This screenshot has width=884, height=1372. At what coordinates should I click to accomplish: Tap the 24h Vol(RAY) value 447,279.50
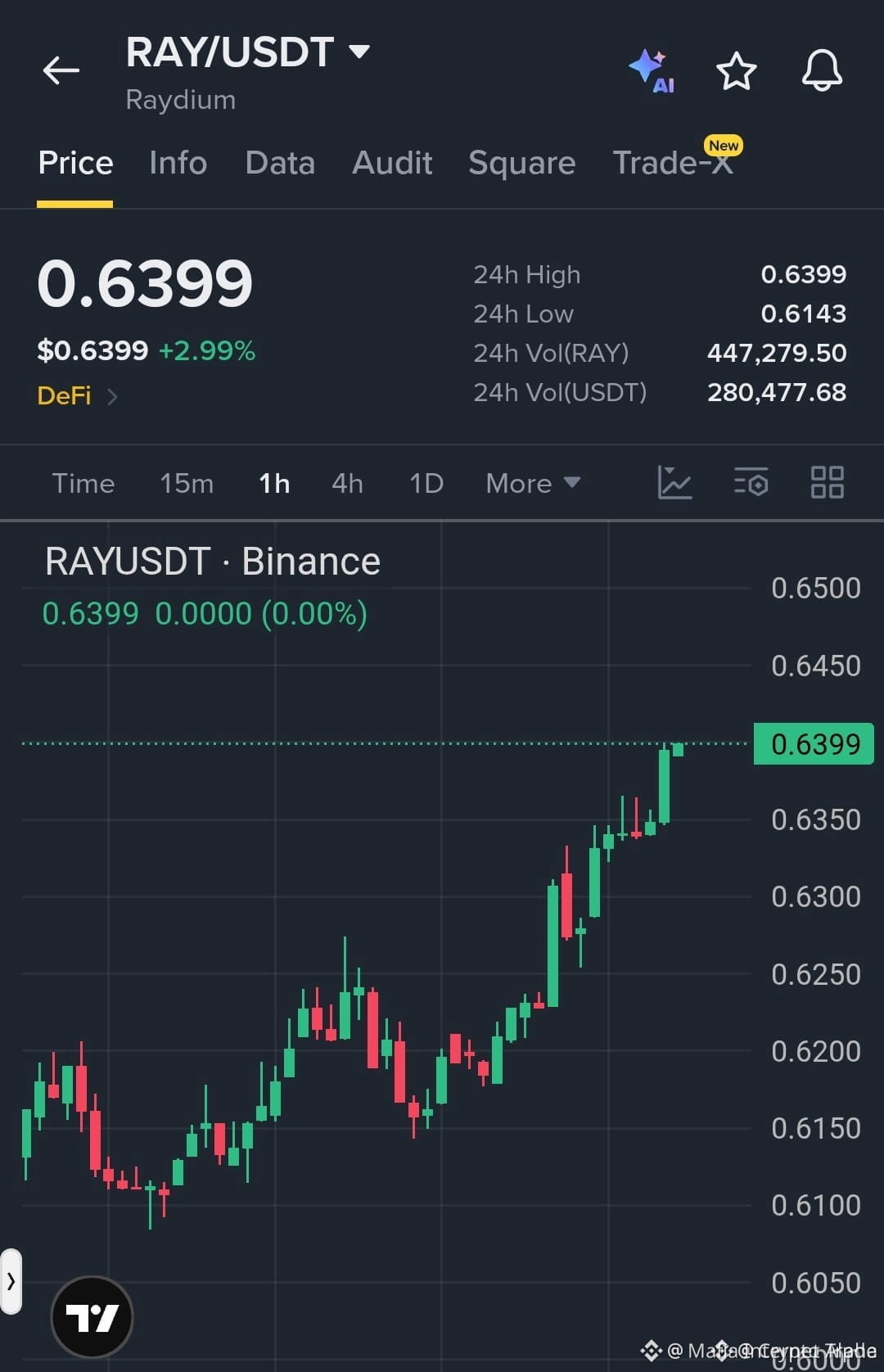pos(777,353)
